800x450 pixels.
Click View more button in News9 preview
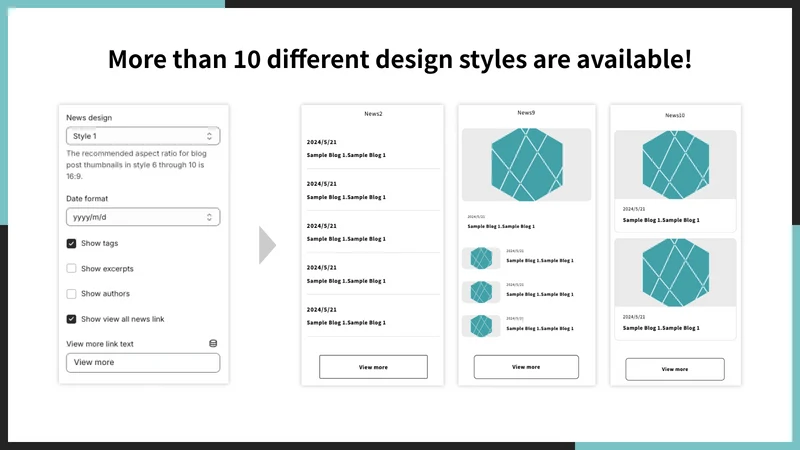point(526,367)
